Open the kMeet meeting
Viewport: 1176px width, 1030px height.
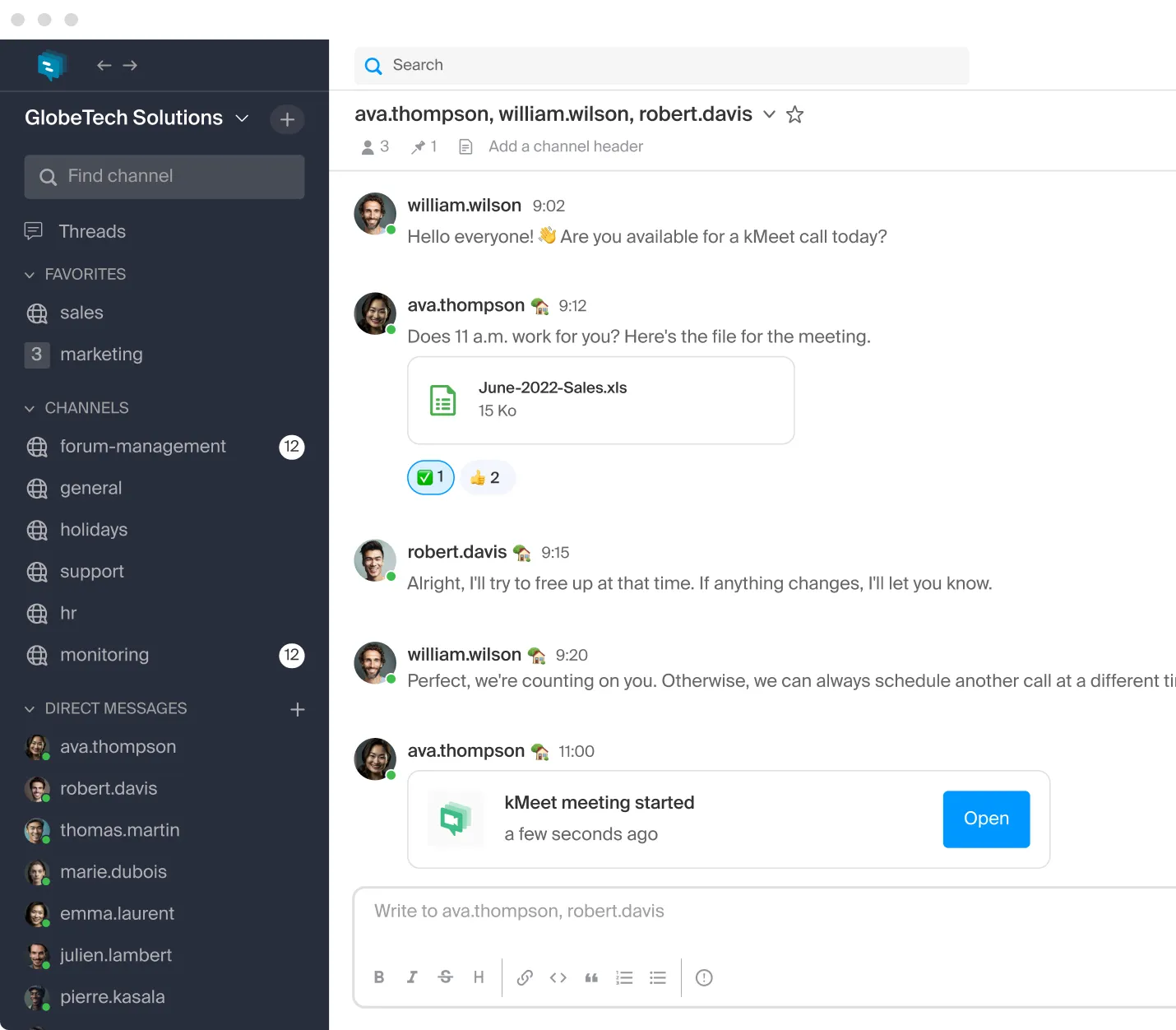tap(986, 819)
